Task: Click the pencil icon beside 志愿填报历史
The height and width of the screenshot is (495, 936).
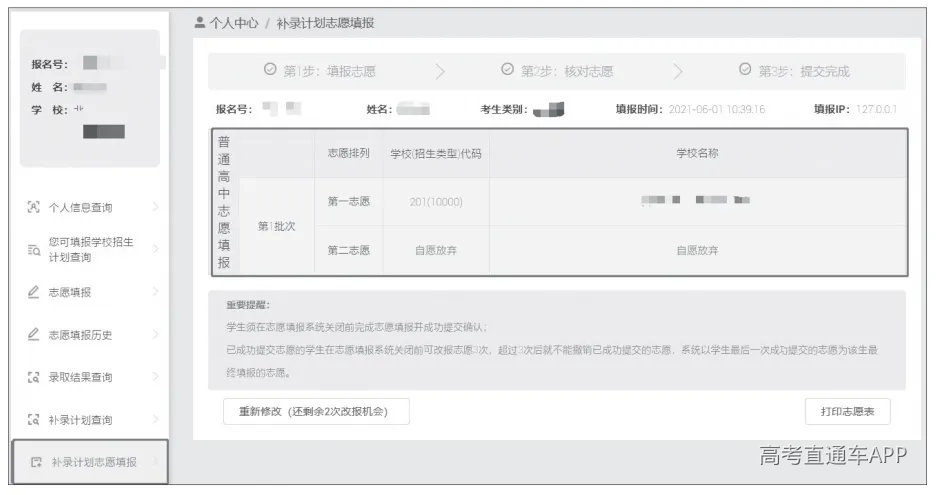Action: pyautogui.click(x=33, y=334)
